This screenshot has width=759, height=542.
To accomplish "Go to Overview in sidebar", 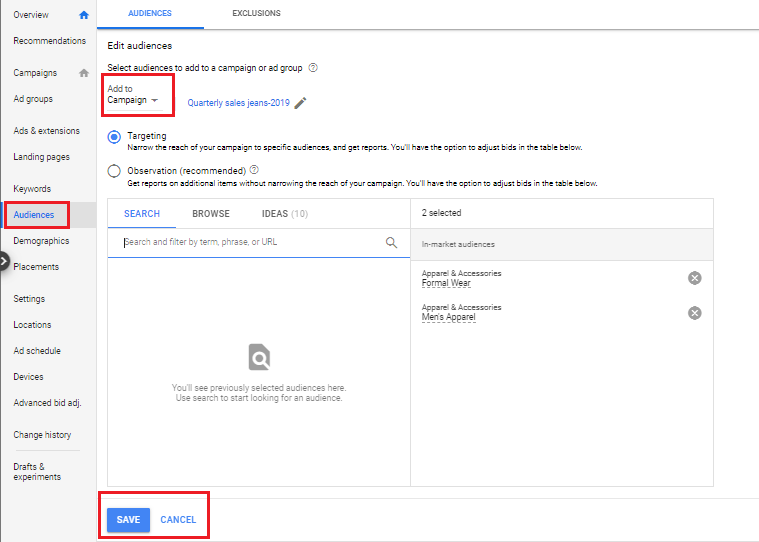I will click(31, 15).
